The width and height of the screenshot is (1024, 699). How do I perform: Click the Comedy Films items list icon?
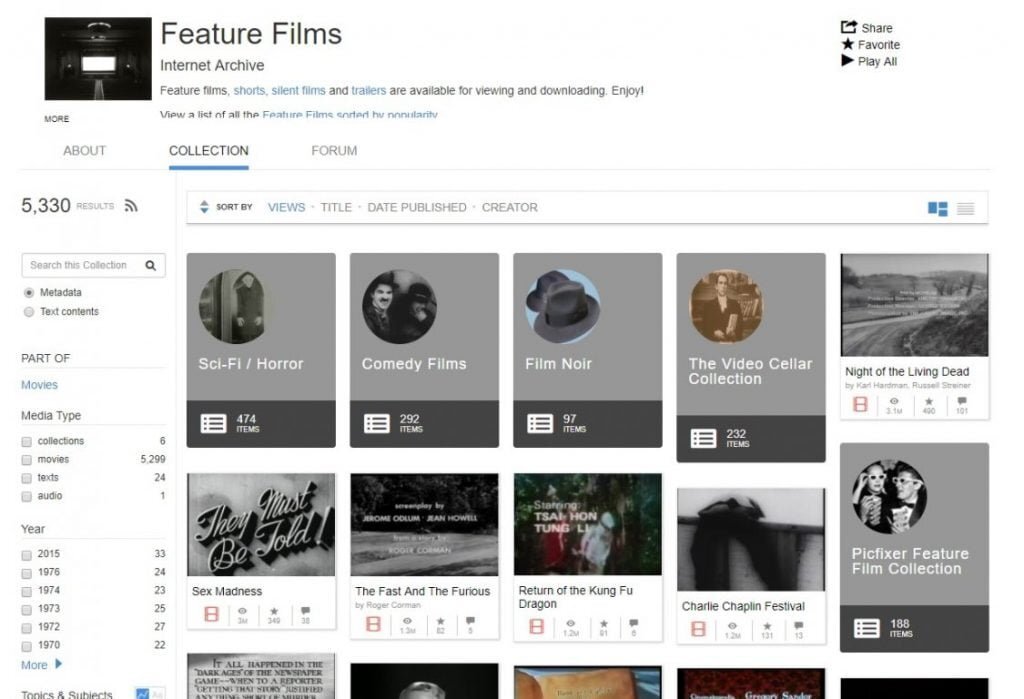point(377,423)
